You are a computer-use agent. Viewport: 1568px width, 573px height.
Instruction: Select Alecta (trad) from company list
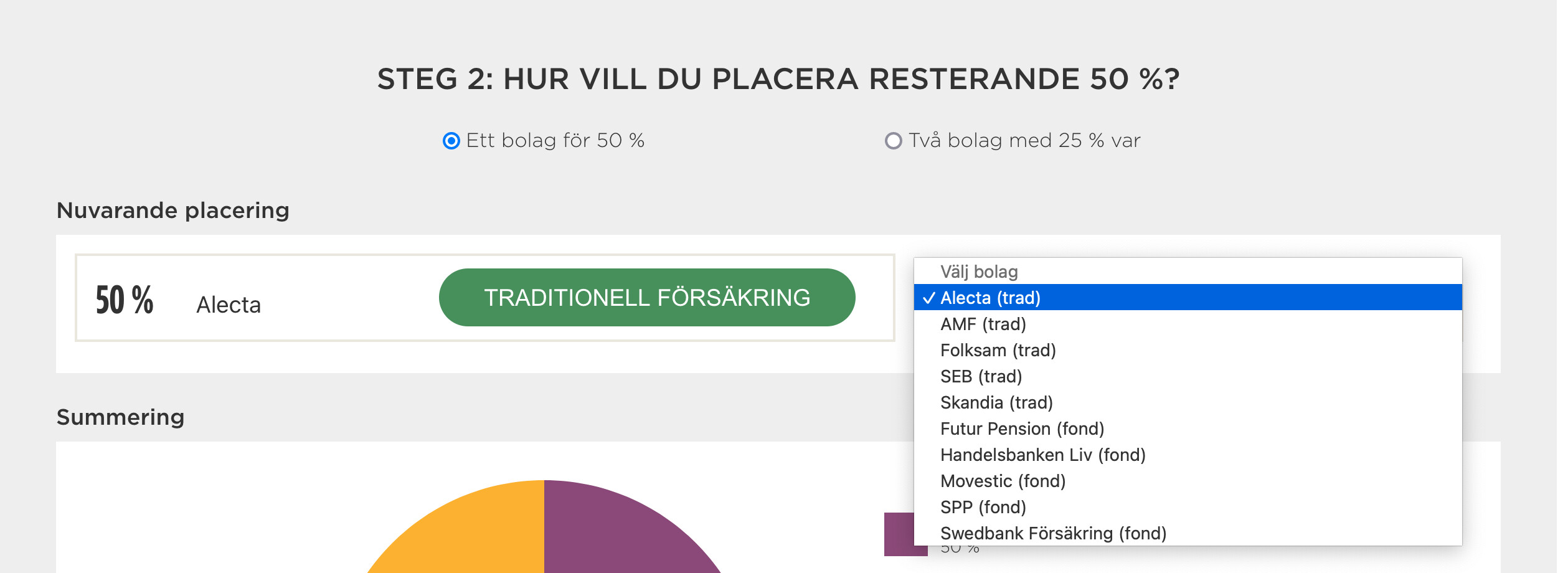990,298
